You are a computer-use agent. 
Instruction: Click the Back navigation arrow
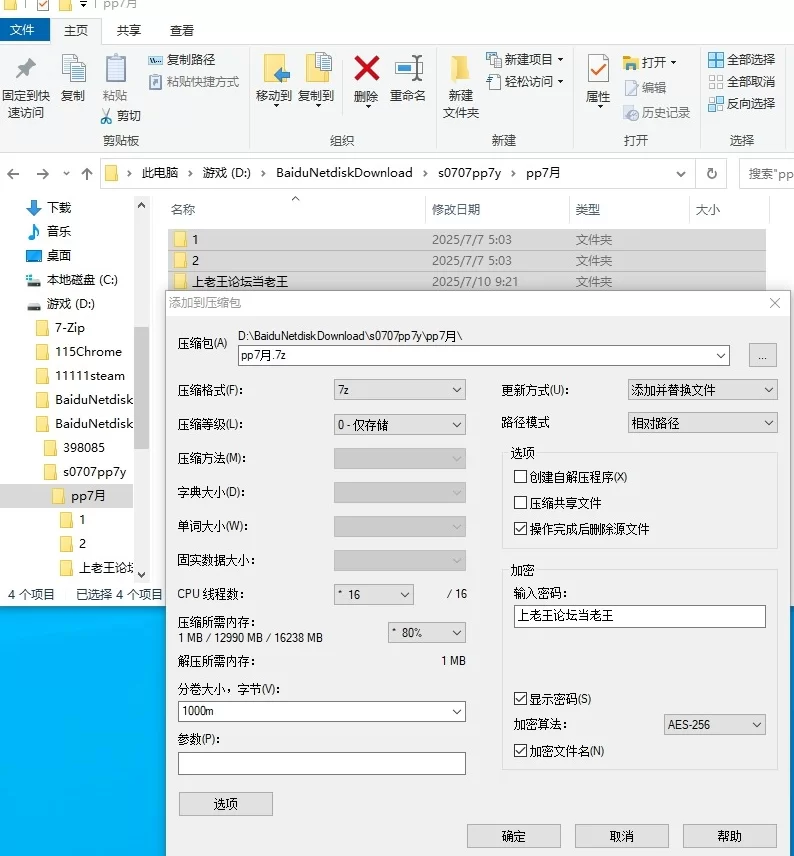[x=14, y=174]
